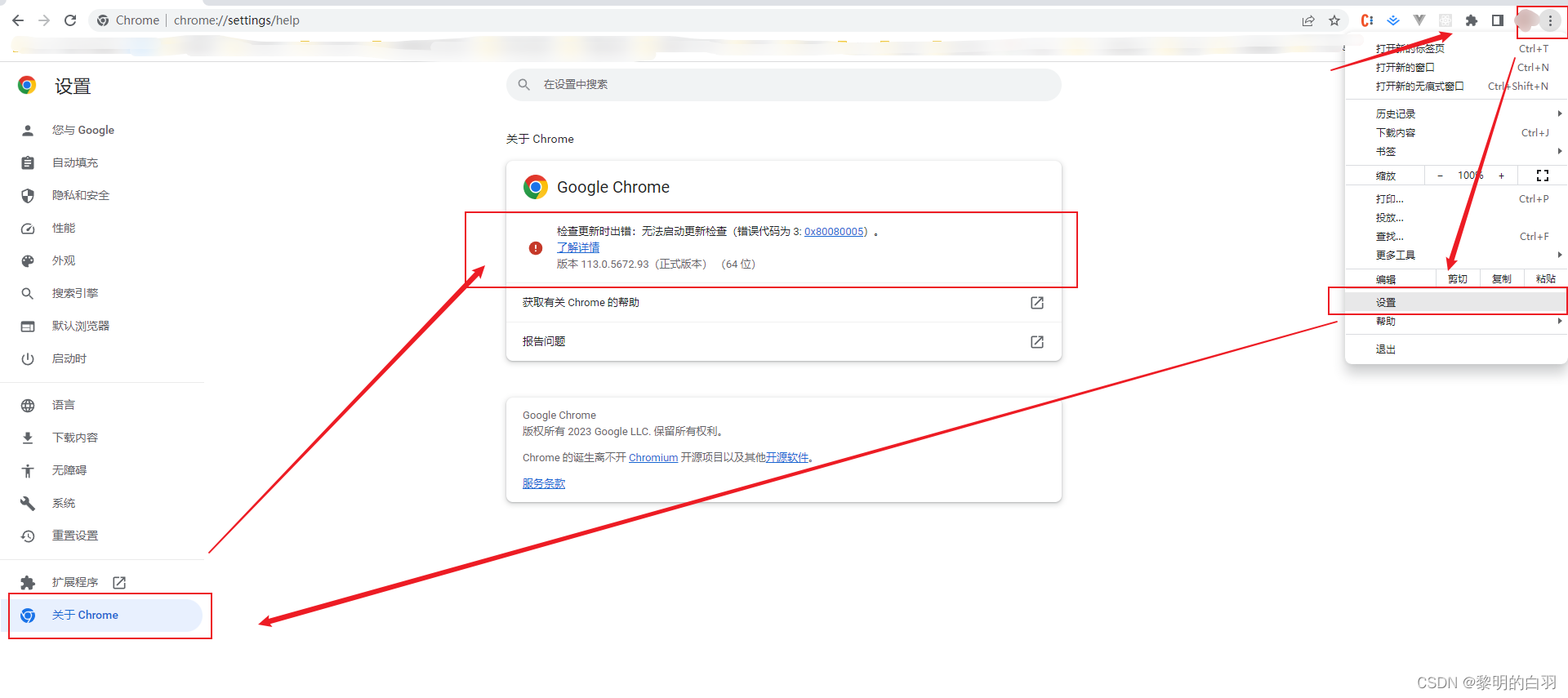
Task: Open the 开源软件 link
Action: [x=787, y=458]
